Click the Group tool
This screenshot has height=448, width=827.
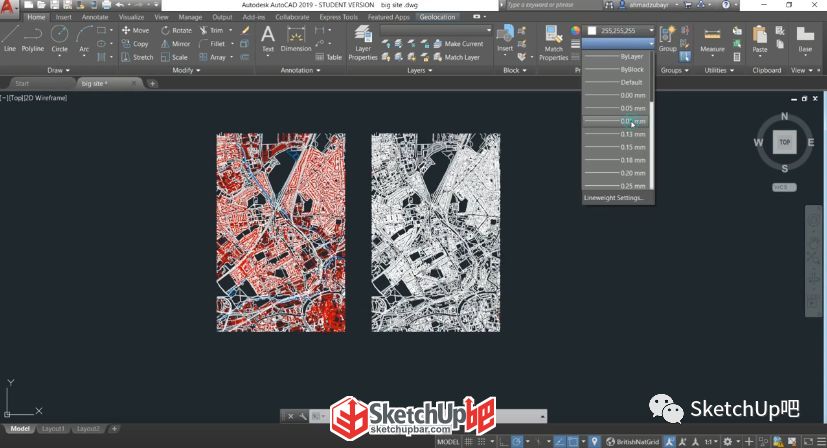click(x=667, y=39)
